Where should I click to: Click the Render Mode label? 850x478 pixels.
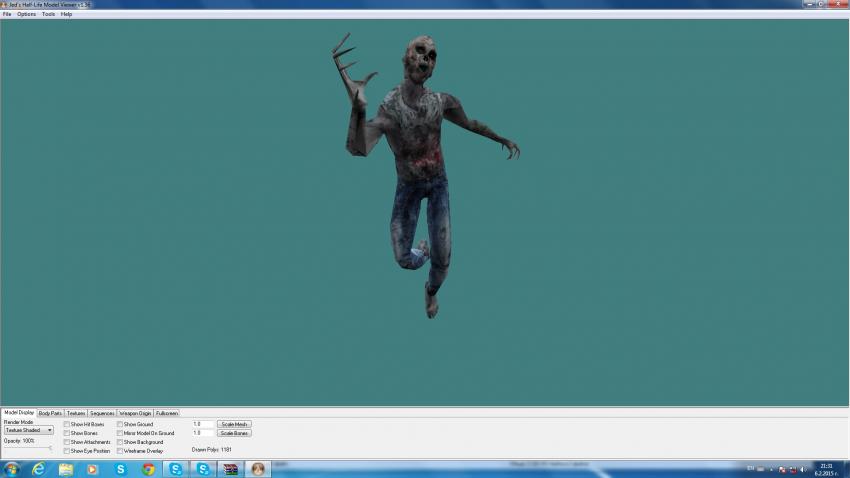point(18,422)
